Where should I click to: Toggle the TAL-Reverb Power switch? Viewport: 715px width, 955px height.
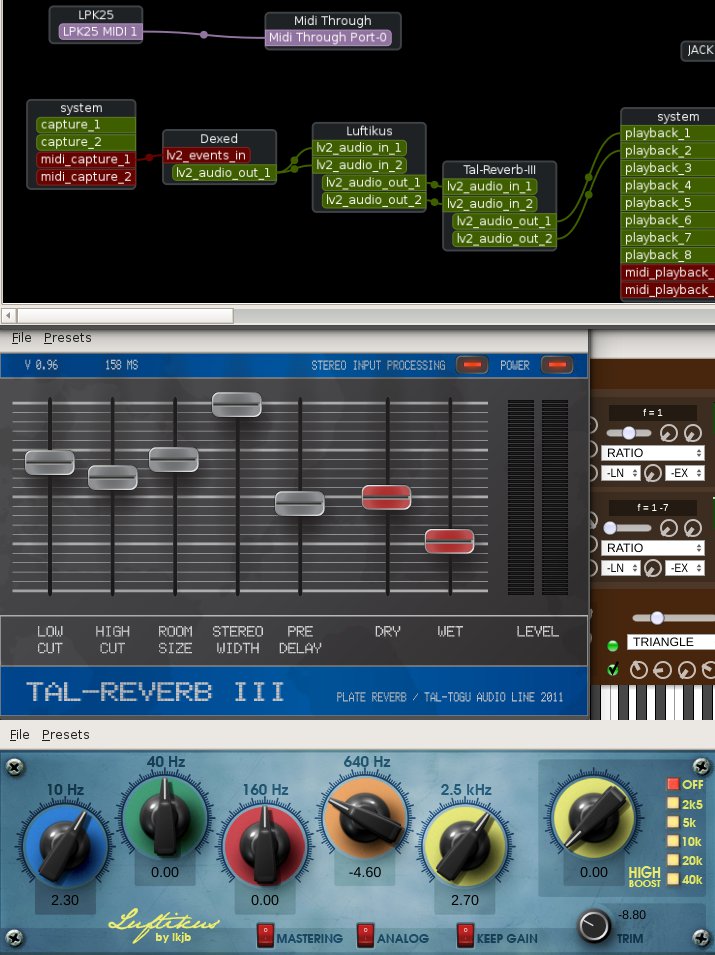click(x=556, y=366)
